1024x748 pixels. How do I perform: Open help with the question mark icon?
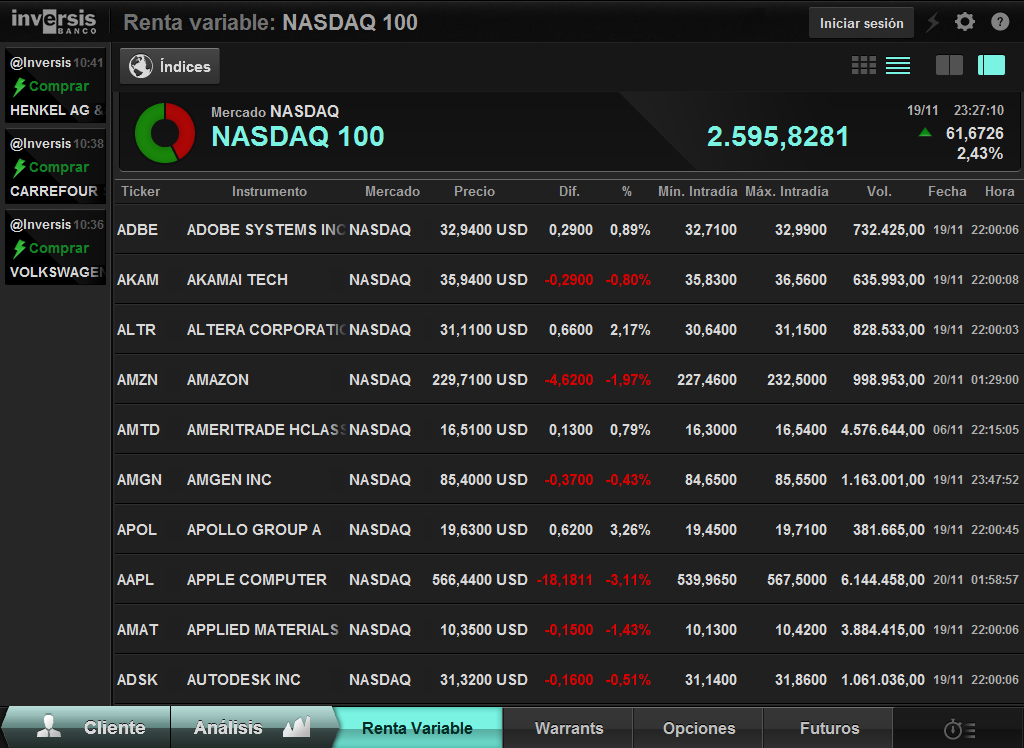coord(1000,22)
